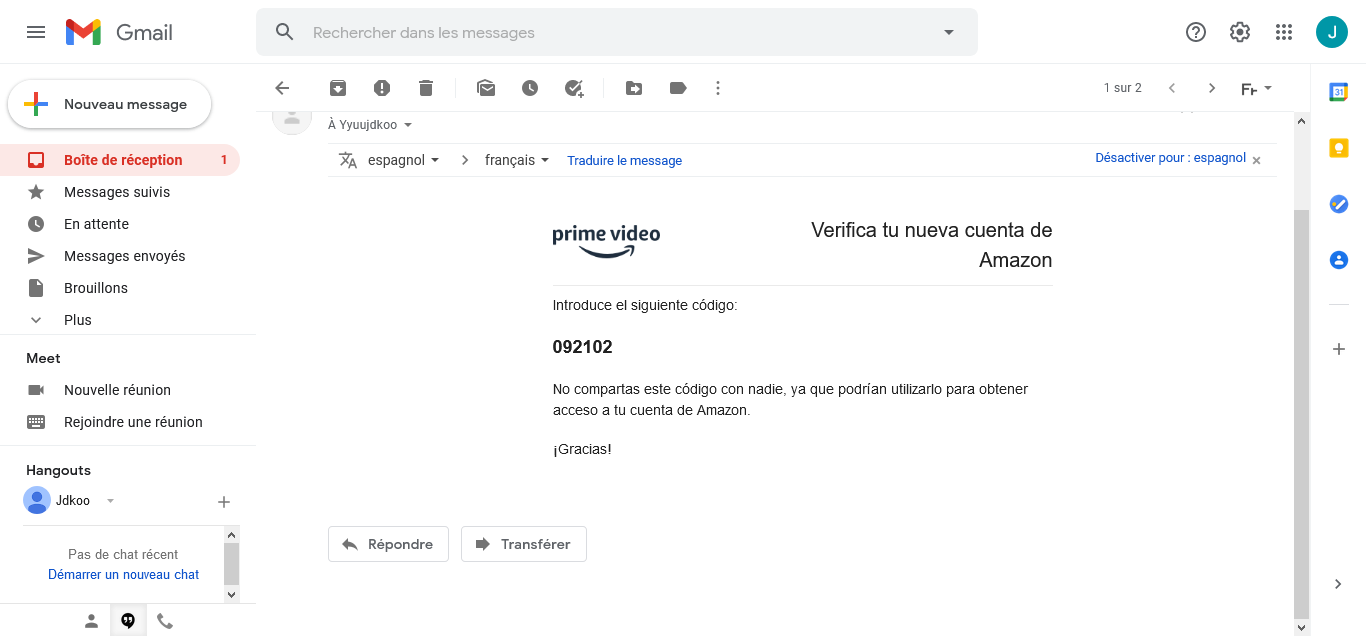
Task: Open Boîte de réception folder
Action: 120,160
